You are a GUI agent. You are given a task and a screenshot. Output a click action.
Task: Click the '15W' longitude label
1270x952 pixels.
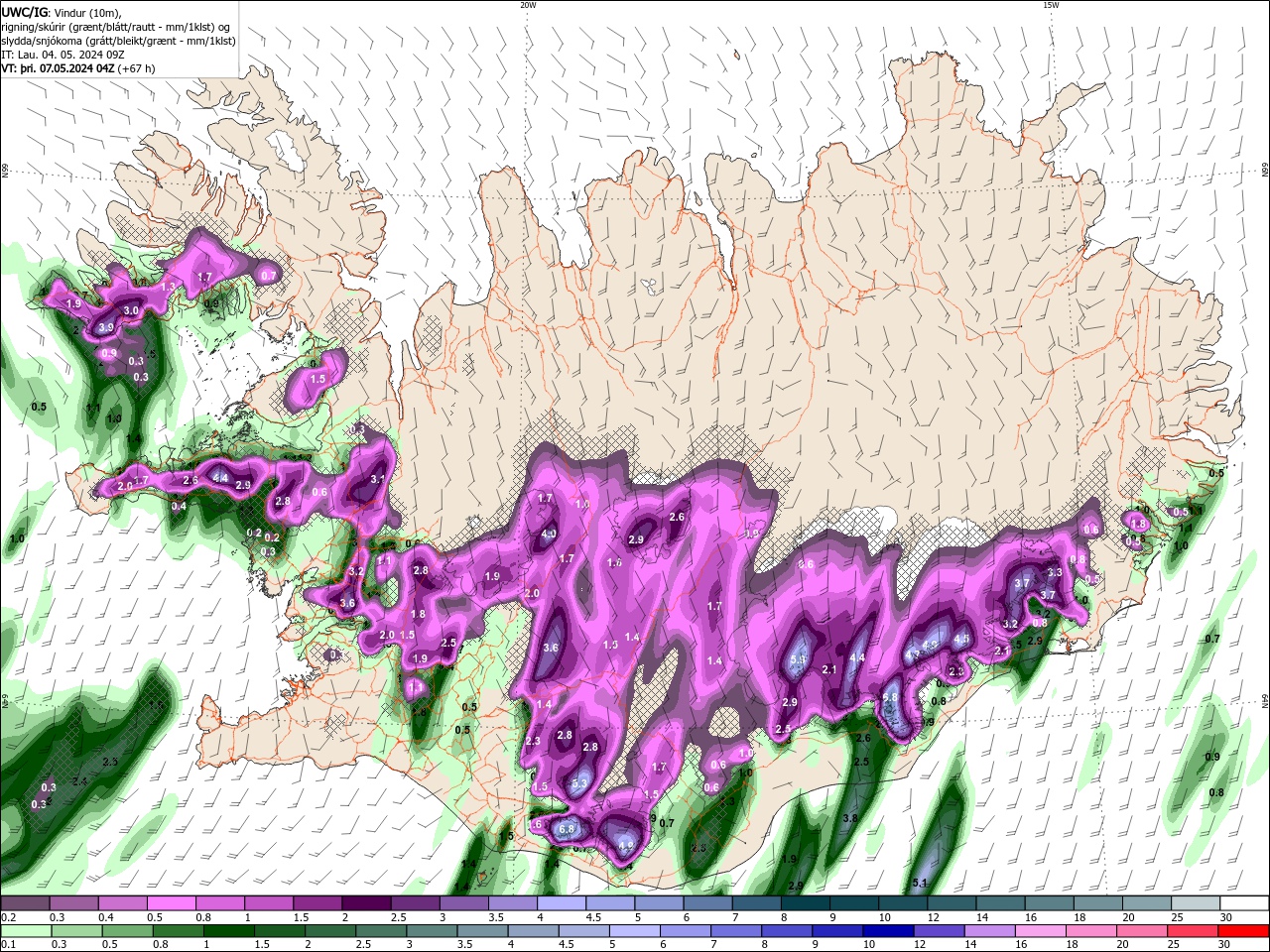click(1051, 5)
